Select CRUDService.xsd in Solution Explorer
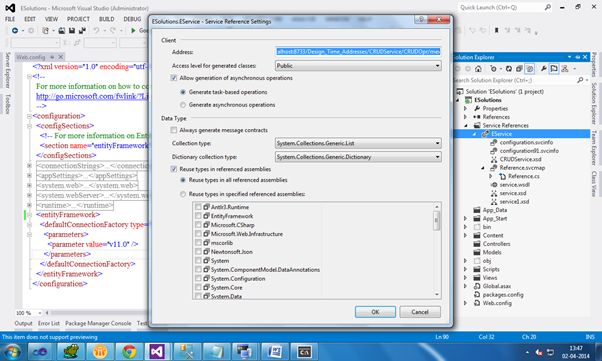Image resolution: width=602 pixels, height=361 pixels. click(520, 159)
